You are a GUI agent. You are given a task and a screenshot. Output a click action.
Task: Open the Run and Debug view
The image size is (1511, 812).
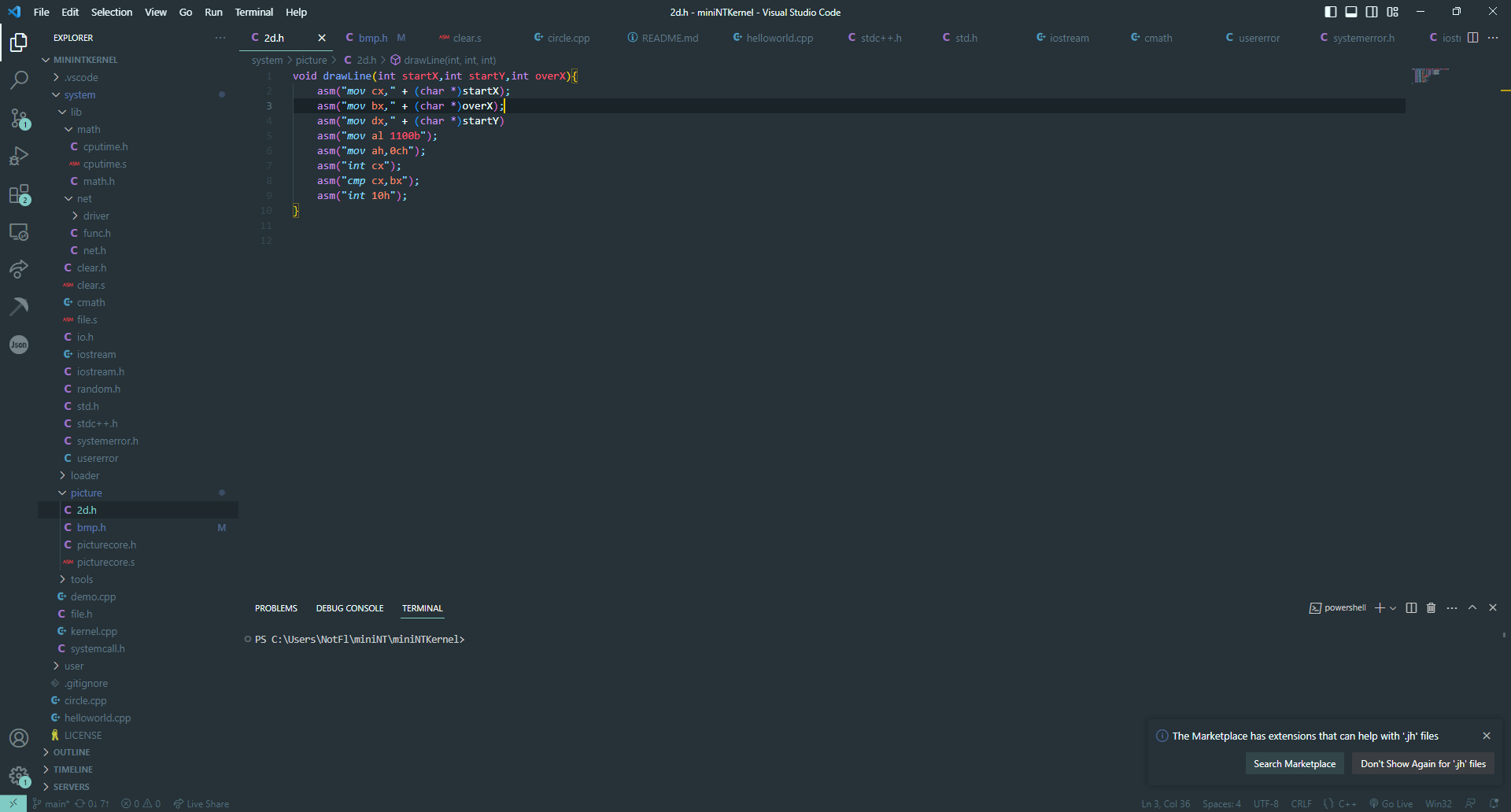(x=19, y=156)
